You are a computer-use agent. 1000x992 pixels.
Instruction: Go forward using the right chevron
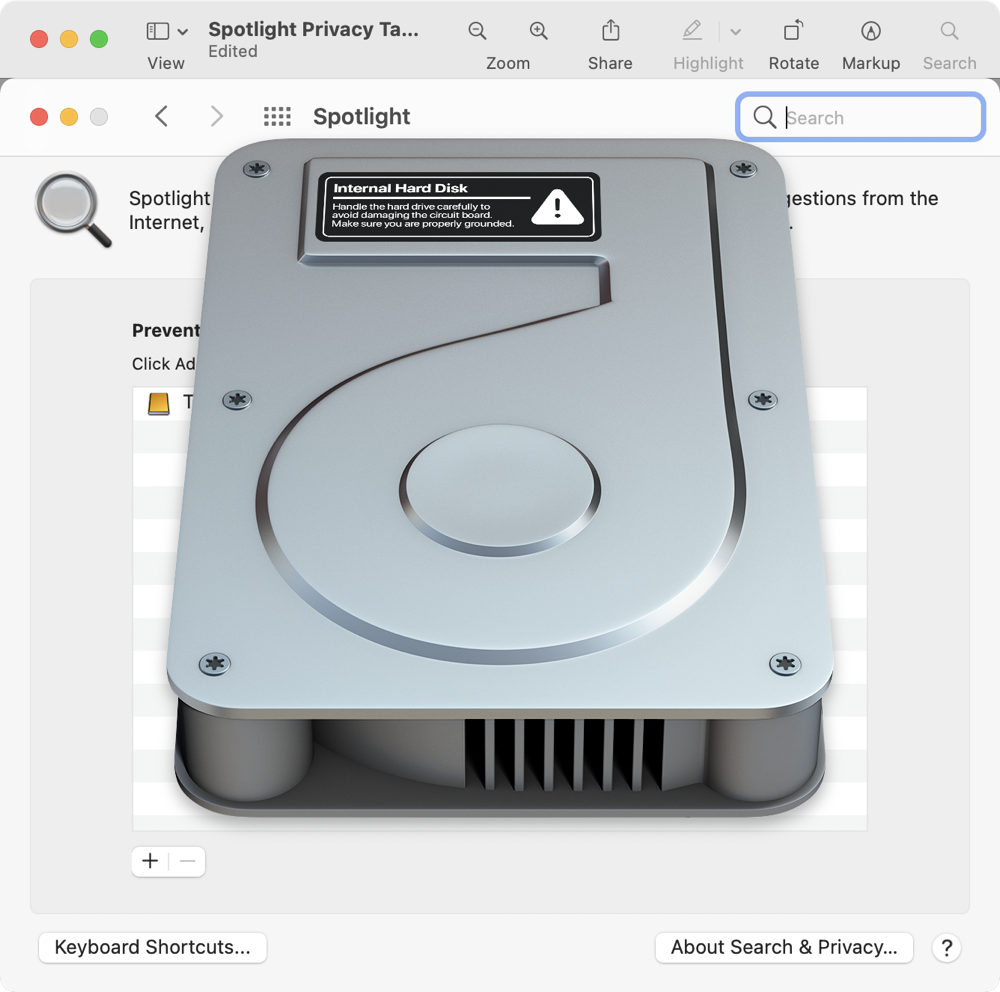point(216,117)
